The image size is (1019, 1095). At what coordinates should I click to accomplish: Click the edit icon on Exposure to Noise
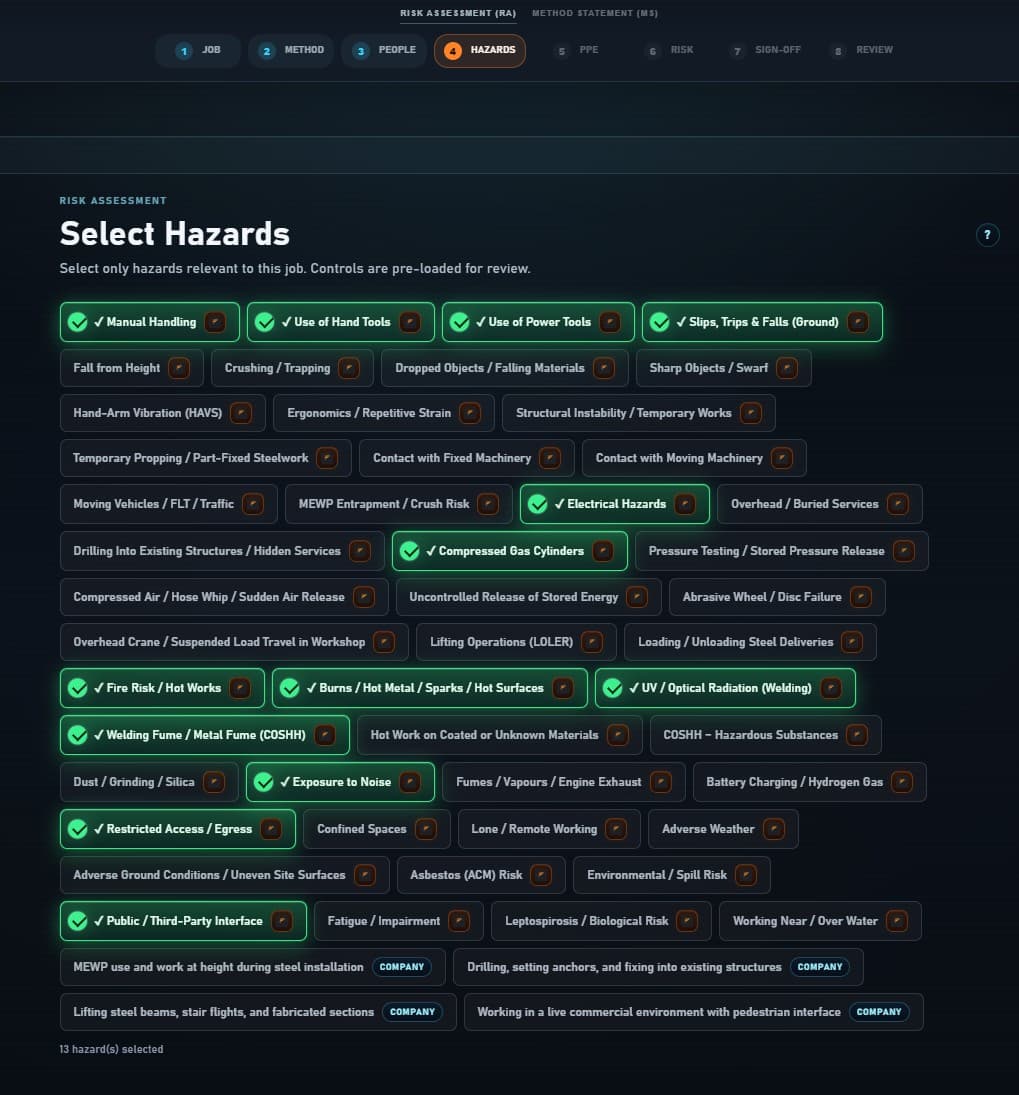(410, 782)
